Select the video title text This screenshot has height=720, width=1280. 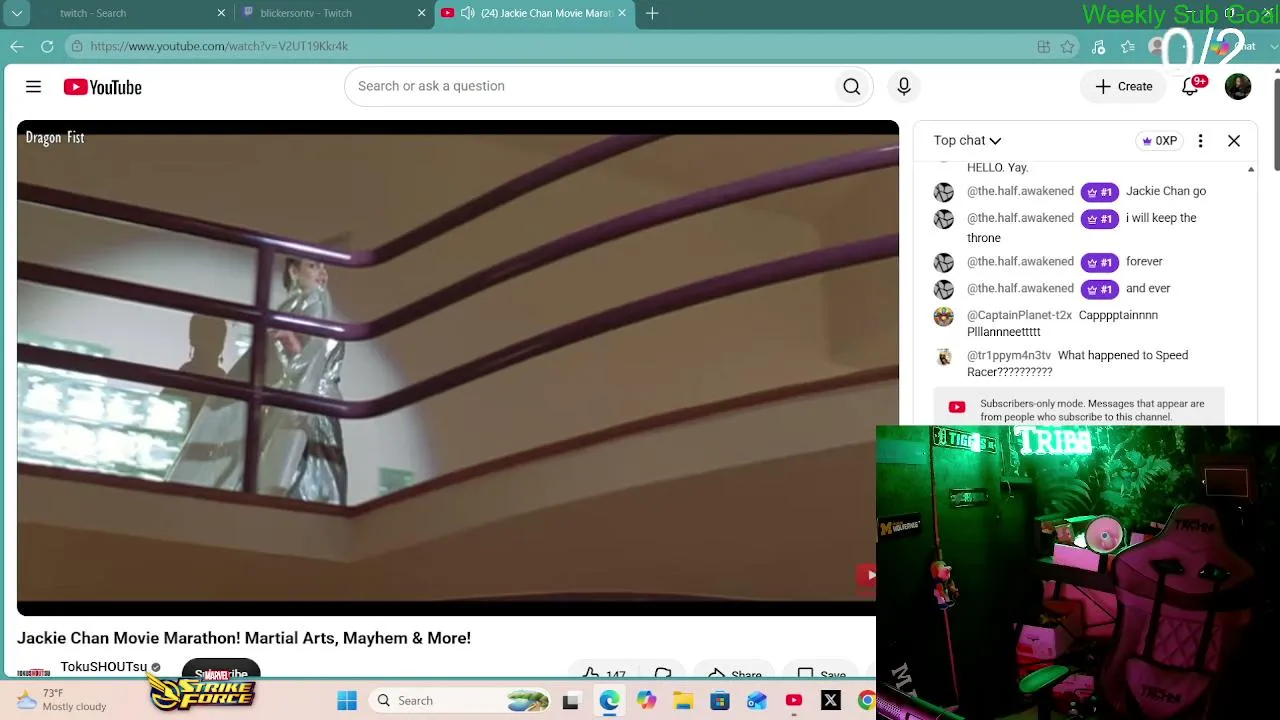click(244, 638)
